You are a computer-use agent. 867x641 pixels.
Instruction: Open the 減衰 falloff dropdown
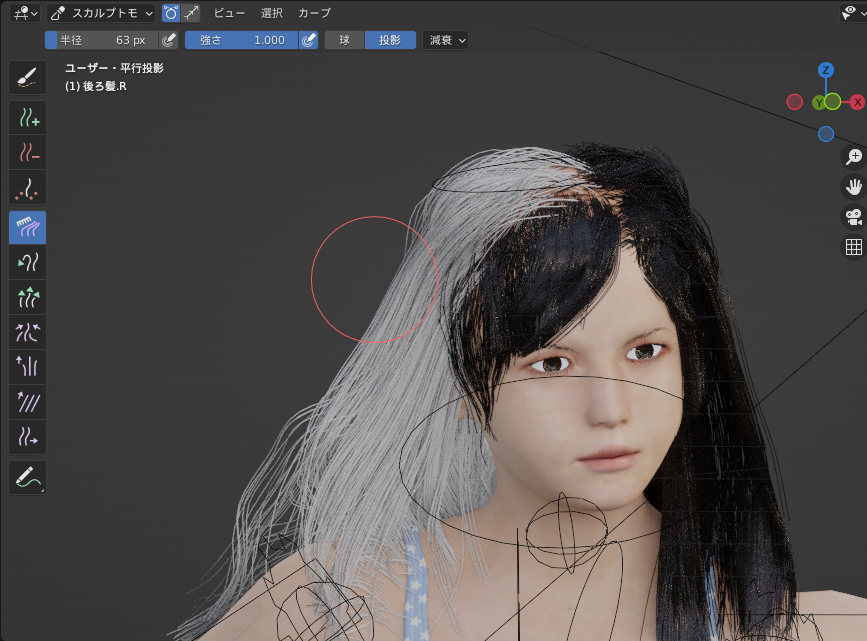coord(444,40)
